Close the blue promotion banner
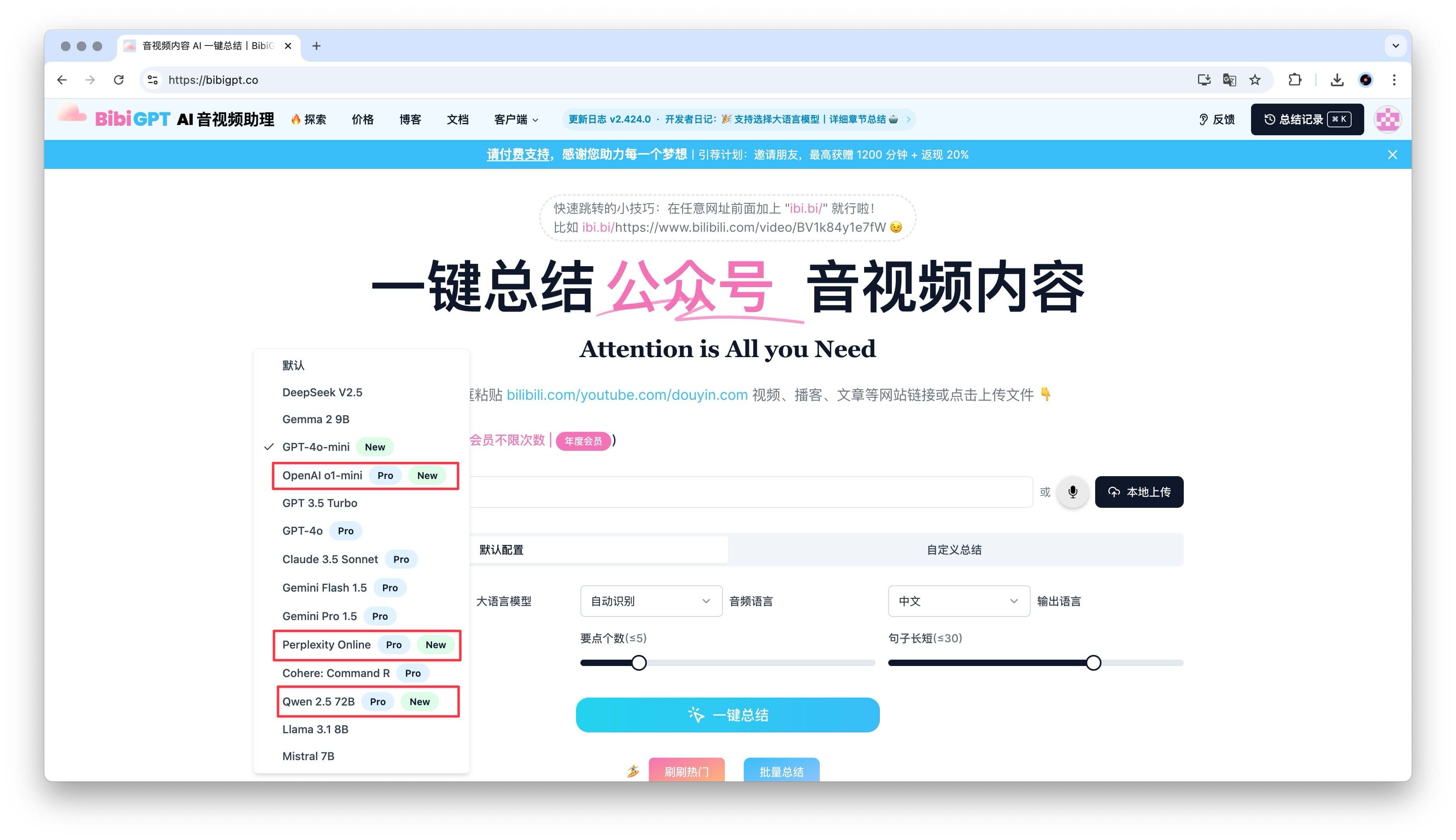 coord(1392,155)
